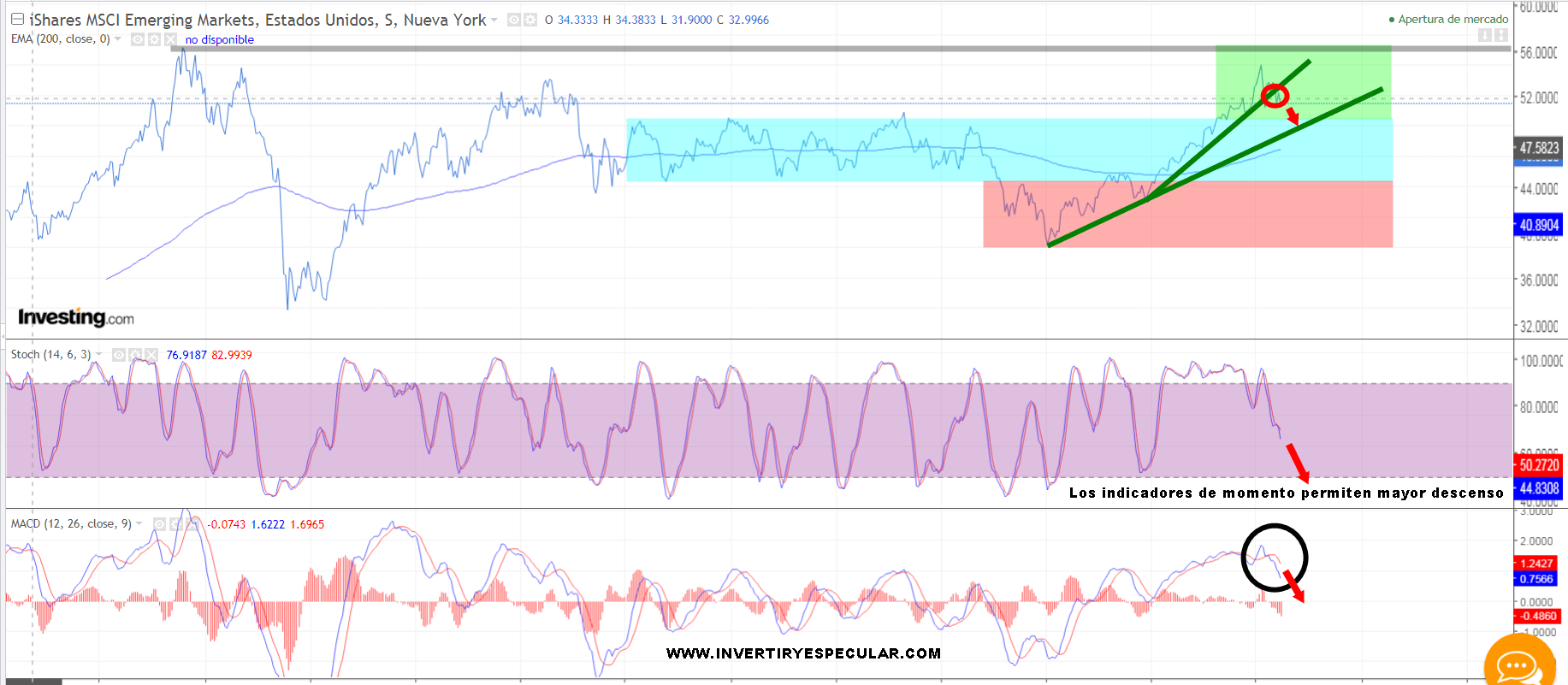Click the MACD visibility eye icon
This screenshot has height=685, width=1568.
[x=159, y=524]
